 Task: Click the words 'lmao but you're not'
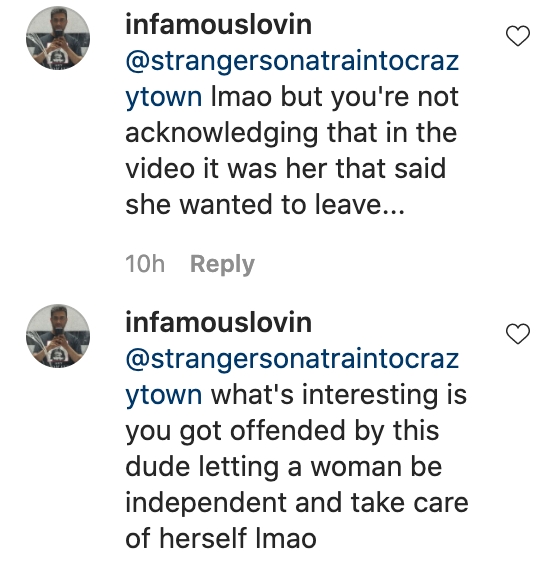[335, 97]
